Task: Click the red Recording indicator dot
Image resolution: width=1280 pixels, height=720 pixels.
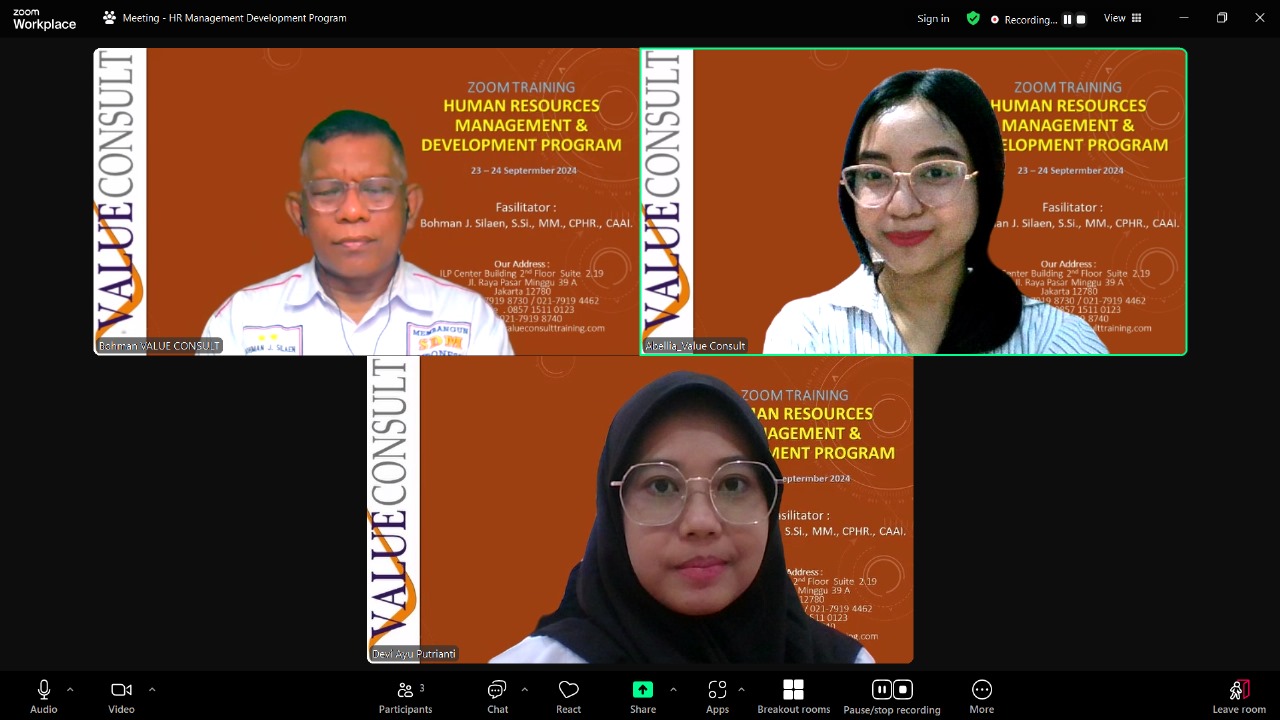Action: tap(995, 19)
